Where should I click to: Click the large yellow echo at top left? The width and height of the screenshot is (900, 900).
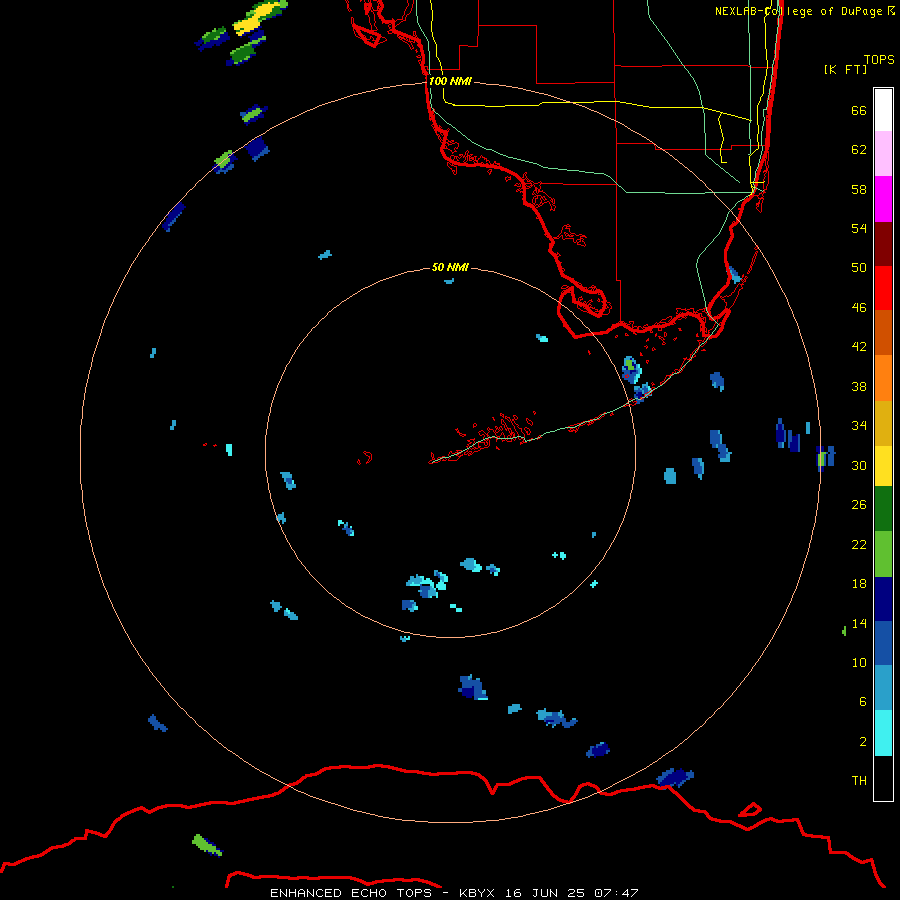coord(258,17)
